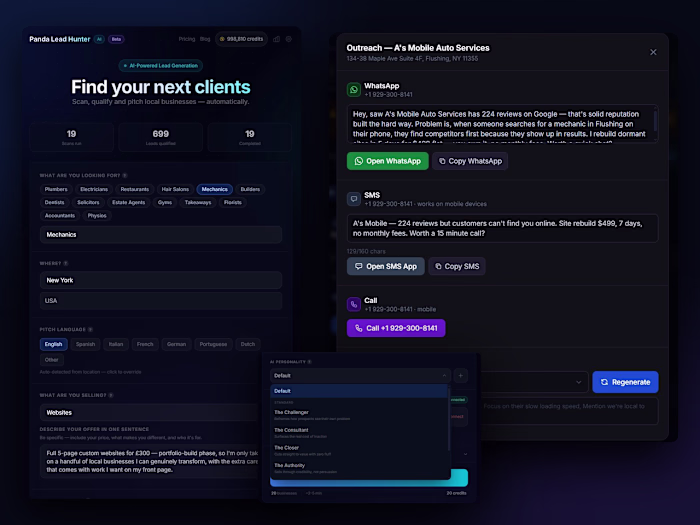Select the Dentists category chip
Image resolution: width=700 pixels, height=525 pixels.
[54, 203]
